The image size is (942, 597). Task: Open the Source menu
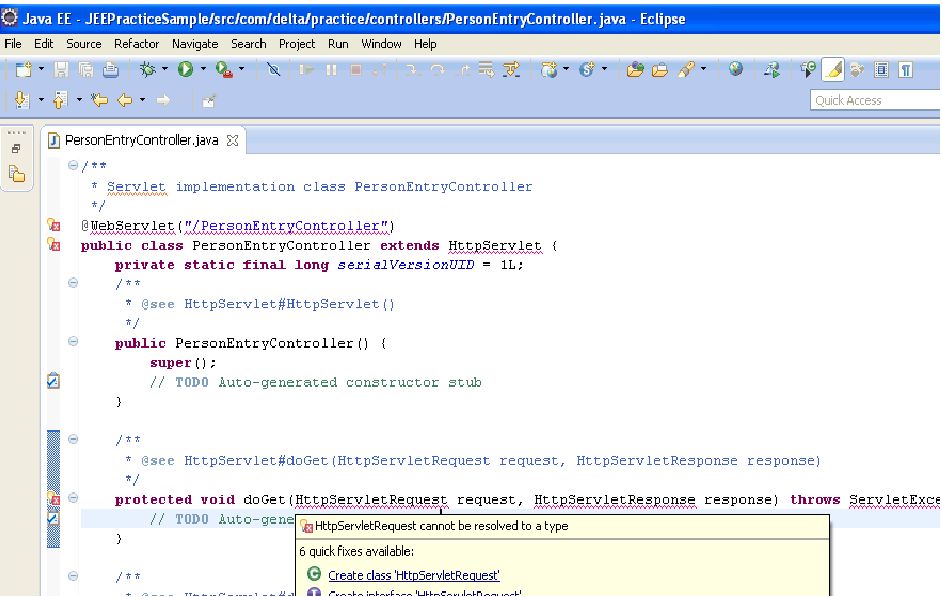(84, 44)
